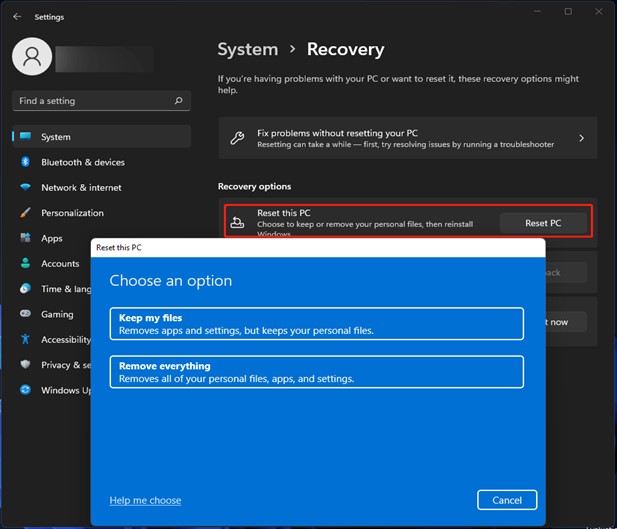Click the Apps sidebar icon
617x529 pixels.
click(x=25, y=238)
